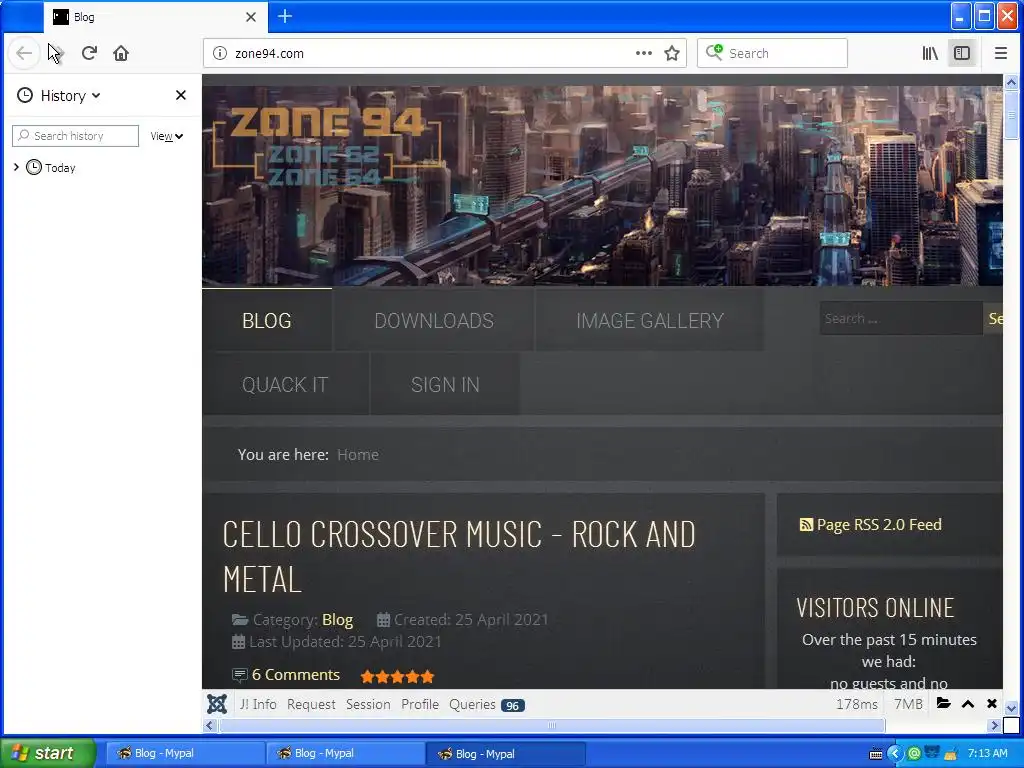Click the horizontal scrollbar left arrow

coord(210,725)
